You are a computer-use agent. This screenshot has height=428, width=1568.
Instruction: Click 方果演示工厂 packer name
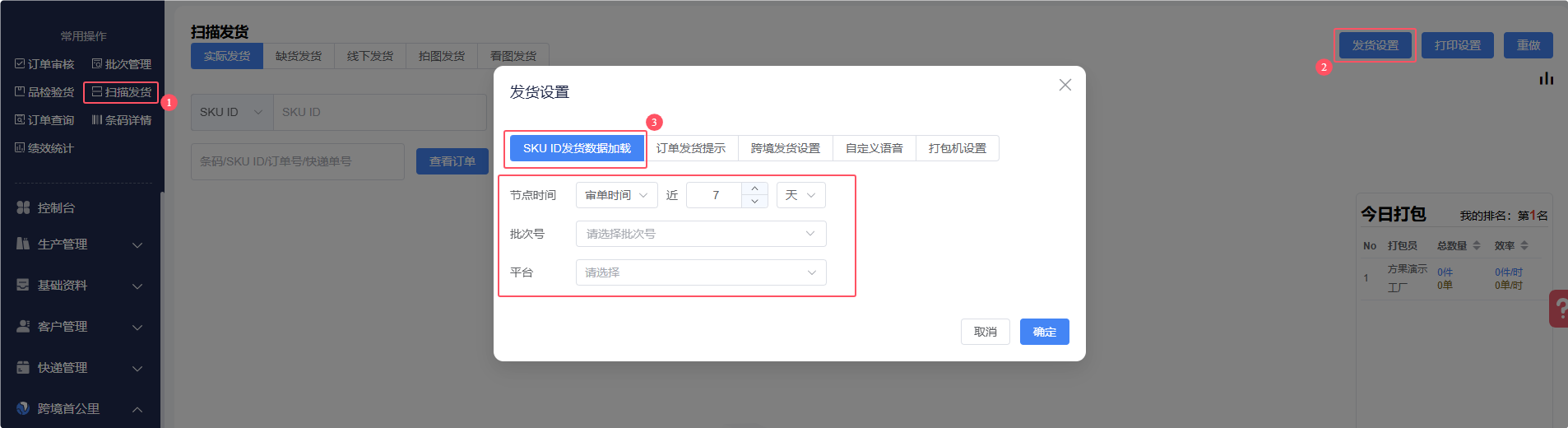click(x=1408, y=278)
